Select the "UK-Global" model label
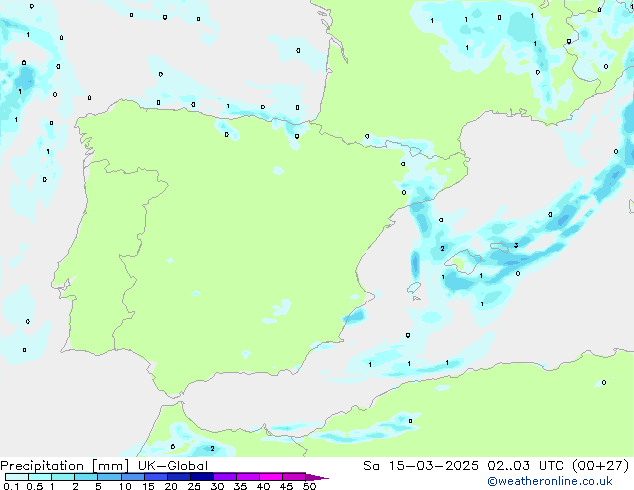634x490 pixels. (173, 466)
